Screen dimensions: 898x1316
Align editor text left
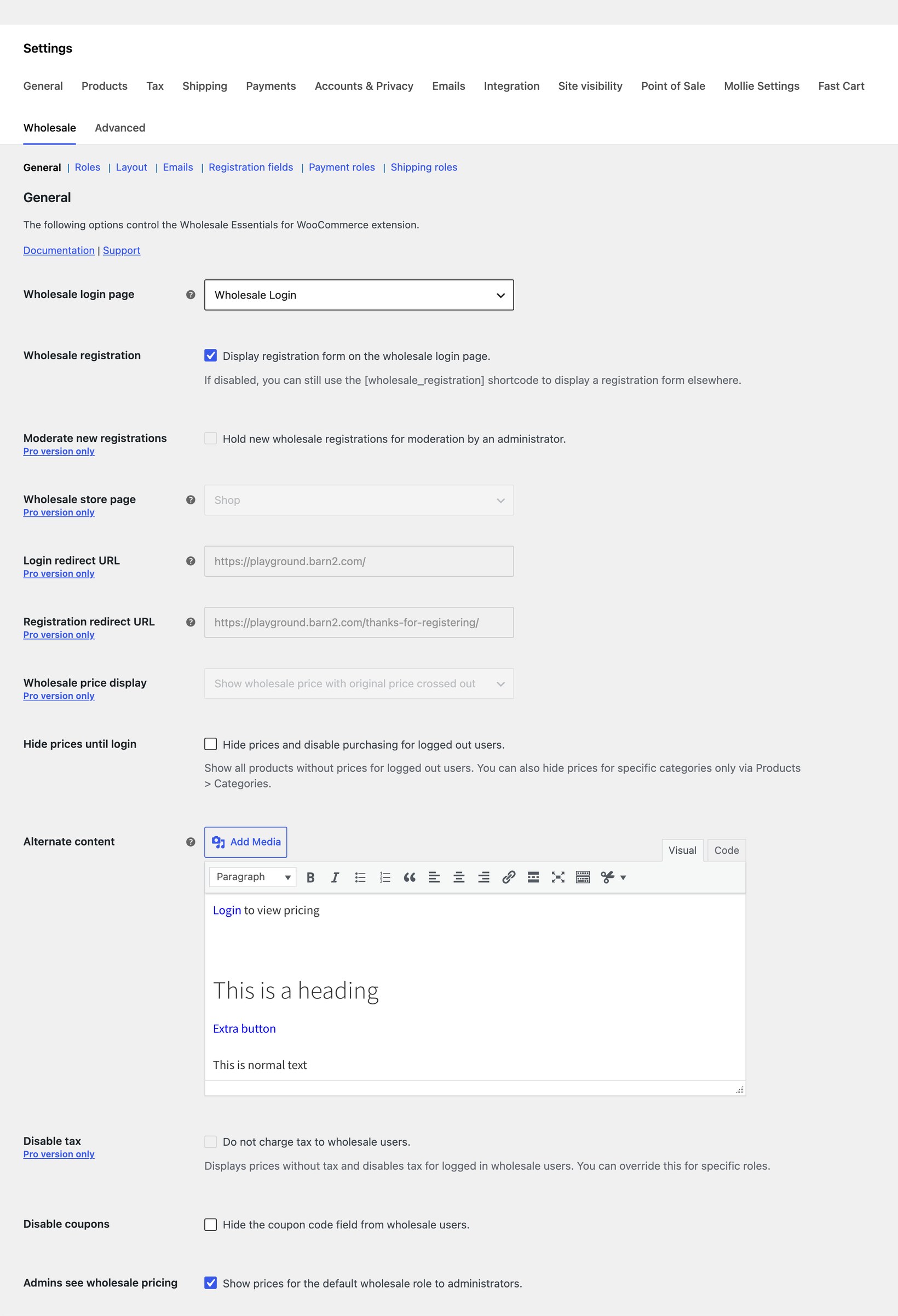(434, 877)
